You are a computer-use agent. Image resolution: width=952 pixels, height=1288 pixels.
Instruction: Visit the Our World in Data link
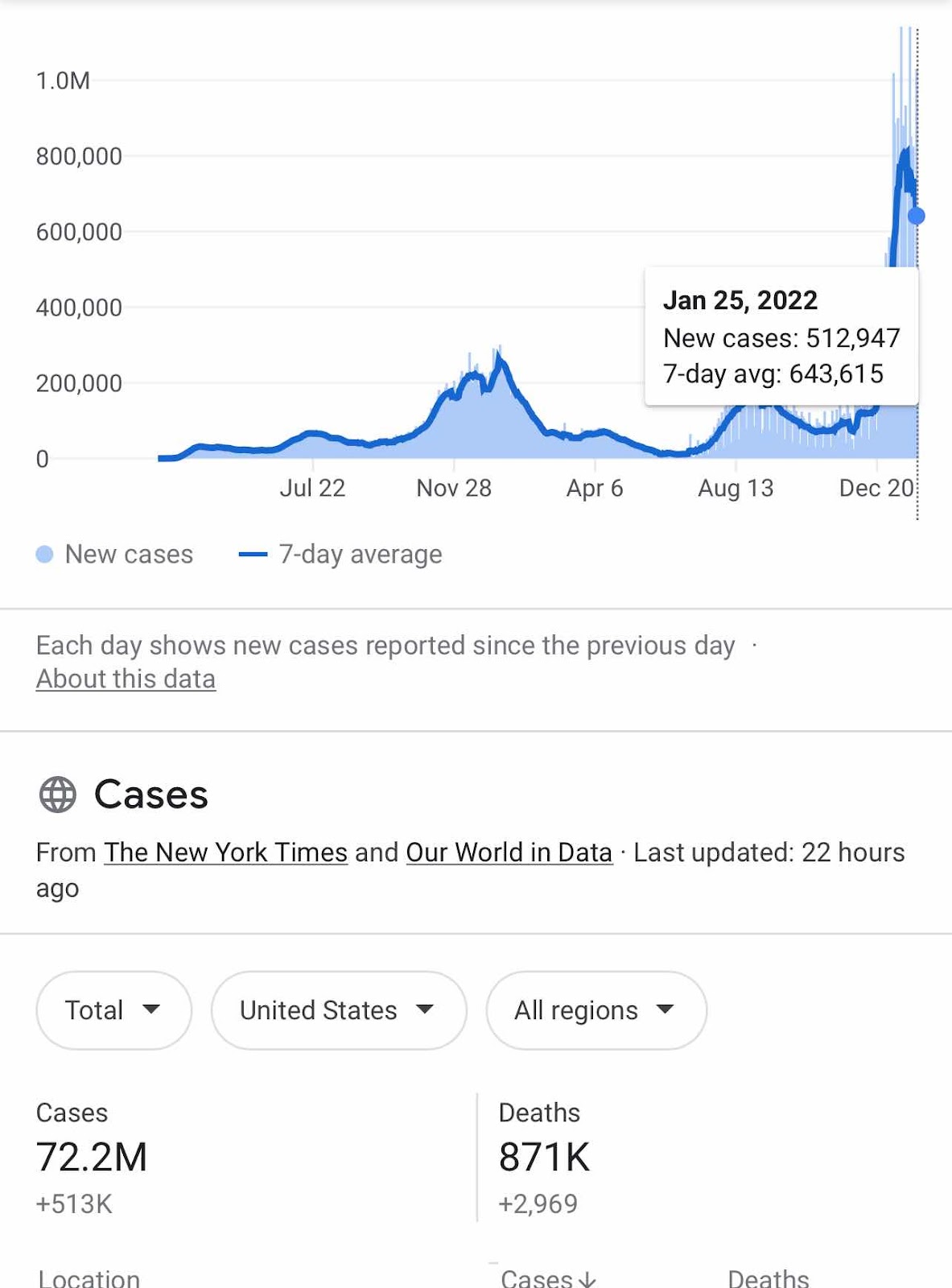pos(509,852)
